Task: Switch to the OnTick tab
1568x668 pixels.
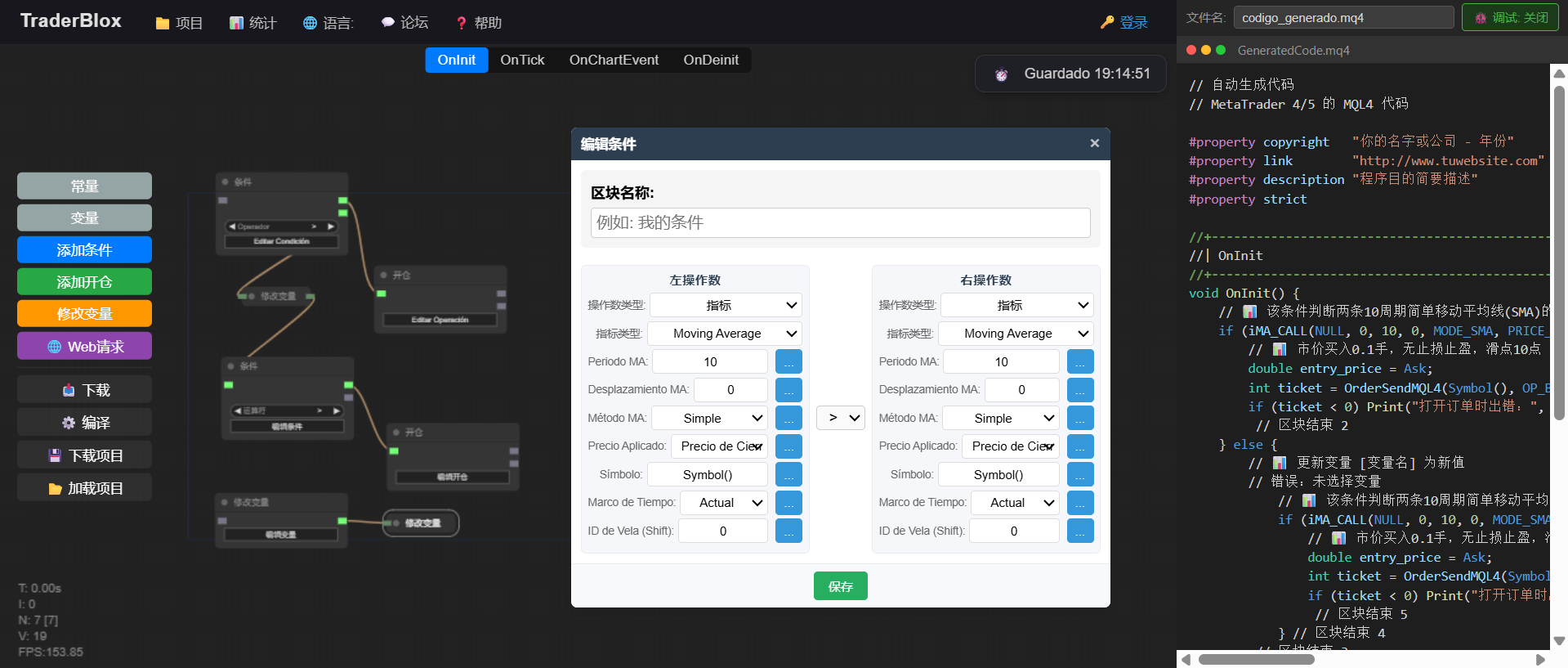Action: pos(522,60)
